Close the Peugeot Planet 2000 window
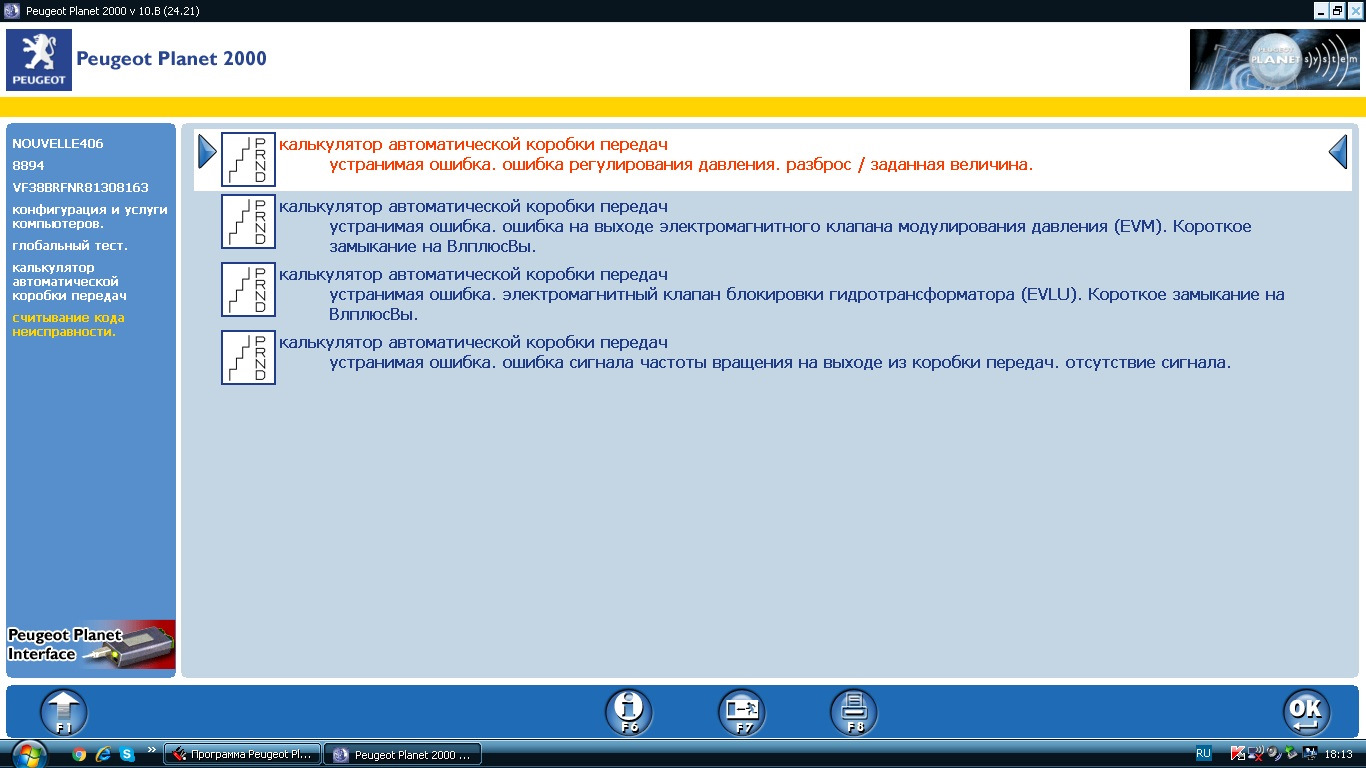The width and height of the screenshot is (1366, 768). pos(1355,9)
